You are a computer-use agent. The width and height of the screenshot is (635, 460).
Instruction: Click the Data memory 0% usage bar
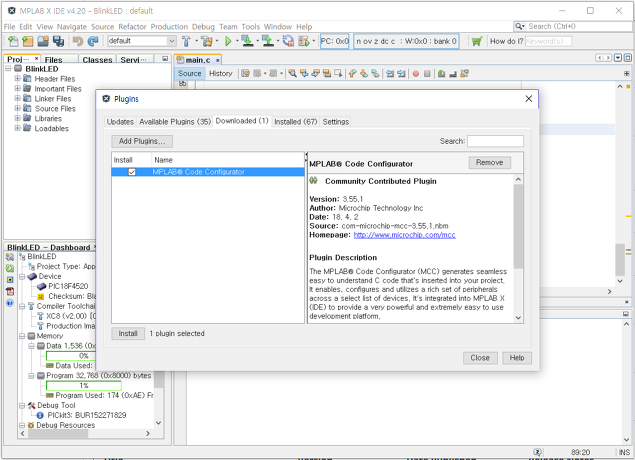pos(71,356)
